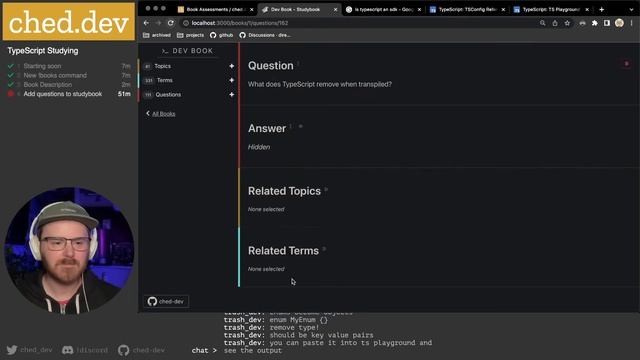Image resolution: width=640 pixels, height=360 pixels.
Task: Add a new question with plus icon
Action: pos(231,95)
